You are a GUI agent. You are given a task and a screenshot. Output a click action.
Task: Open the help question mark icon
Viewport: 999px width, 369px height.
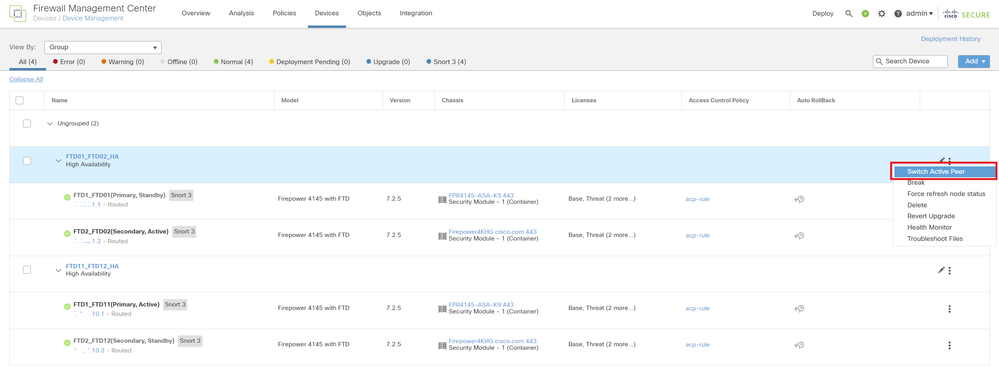[898, 13]
